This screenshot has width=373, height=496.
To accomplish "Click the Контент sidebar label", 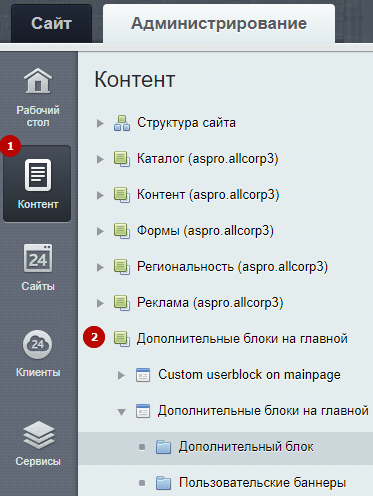I will 38,204.
